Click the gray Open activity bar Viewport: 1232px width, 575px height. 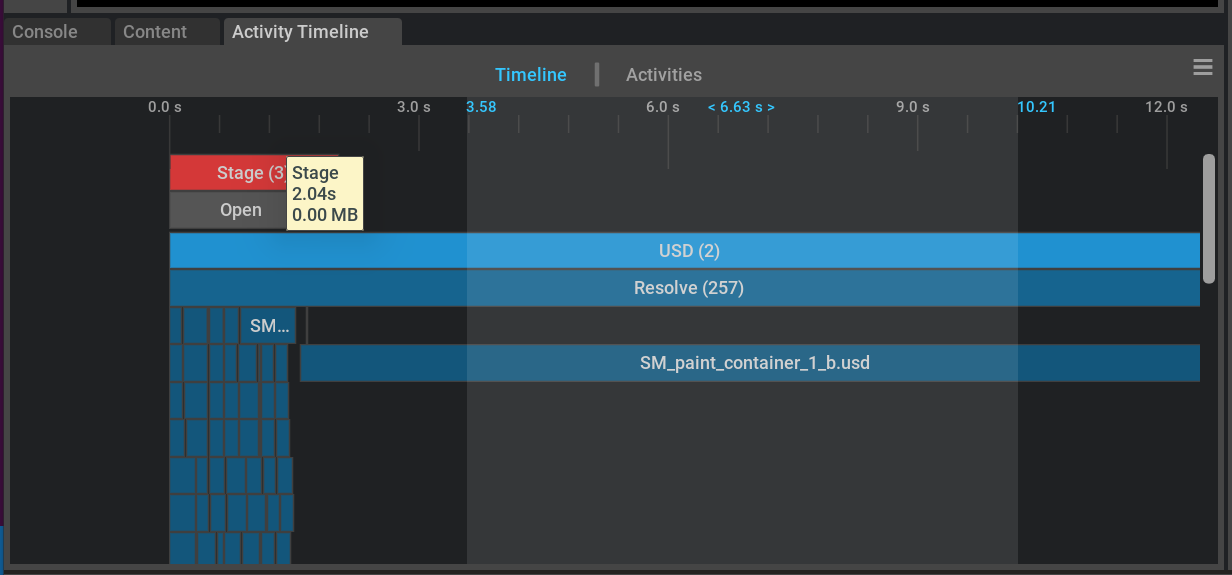[x=227, y=210]
